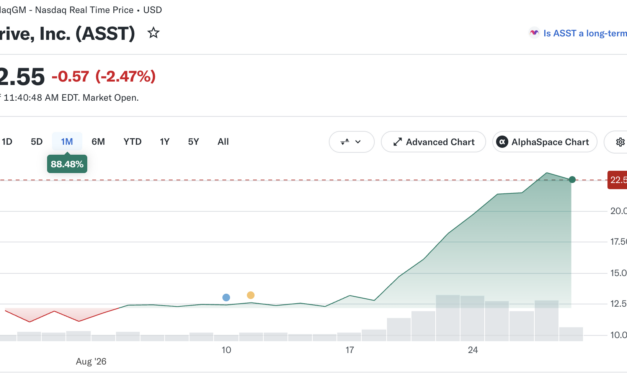Open the AlphaSpace Chart
This screenshot has height=376, width=627.
coord(545,142)
